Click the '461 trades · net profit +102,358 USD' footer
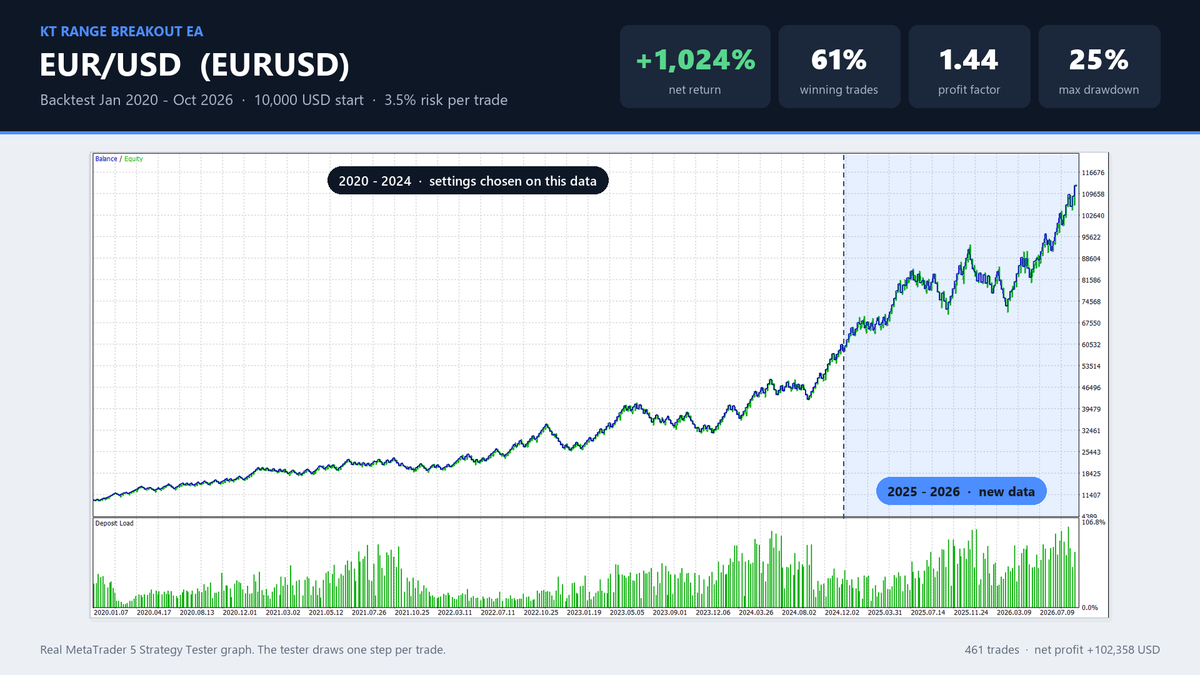The image size is (1200, 675). (1063, 650)
